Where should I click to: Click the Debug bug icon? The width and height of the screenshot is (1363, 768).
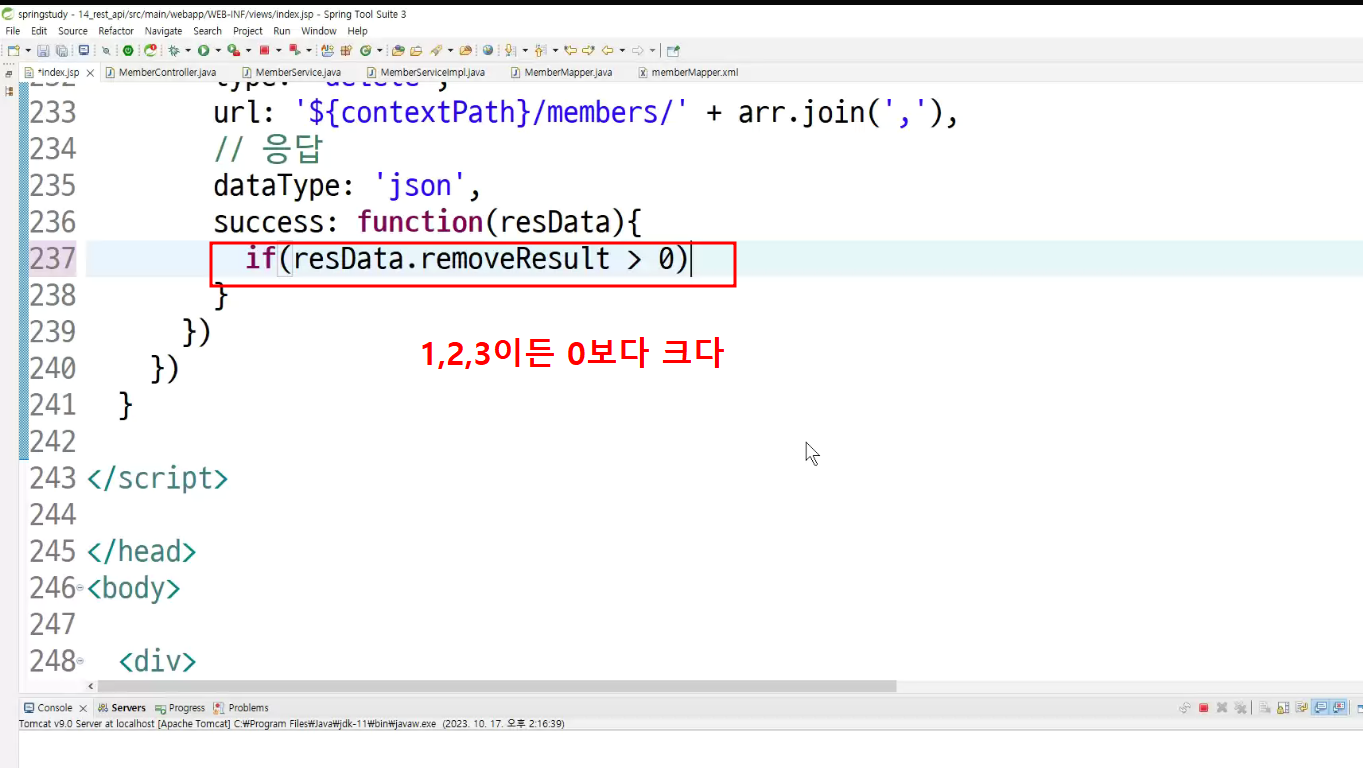(173, 50)
